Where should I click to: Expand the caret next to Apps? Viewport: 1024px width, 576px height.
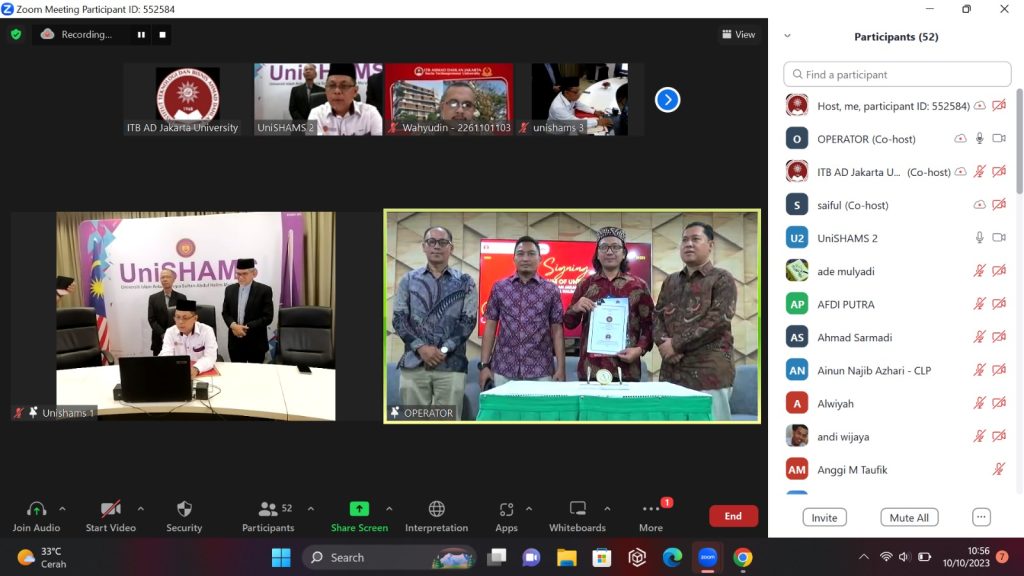tap(529, 509)
